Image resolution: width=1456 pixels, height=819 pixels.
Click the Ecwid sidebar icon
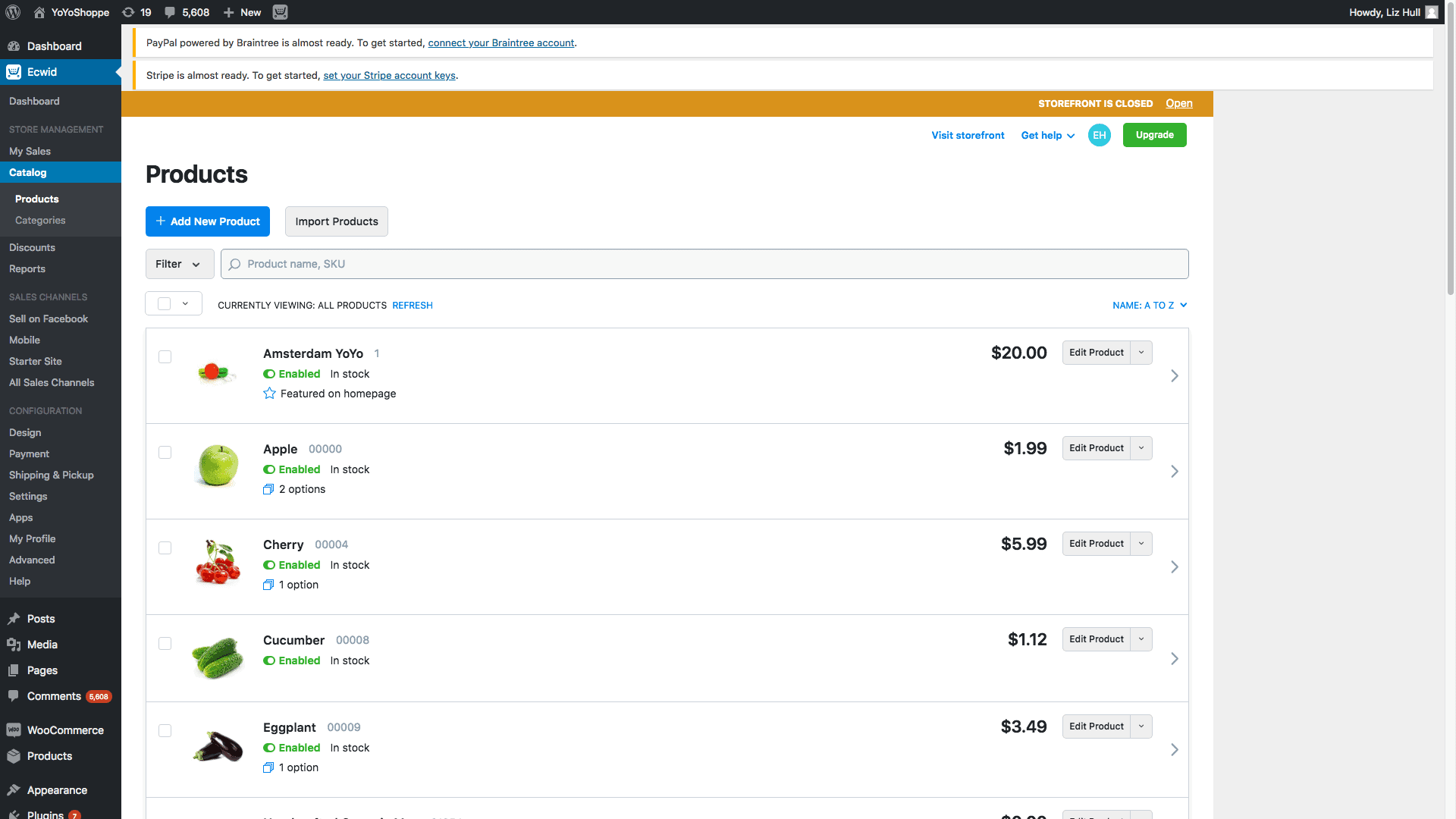click(x=14, y=72)
